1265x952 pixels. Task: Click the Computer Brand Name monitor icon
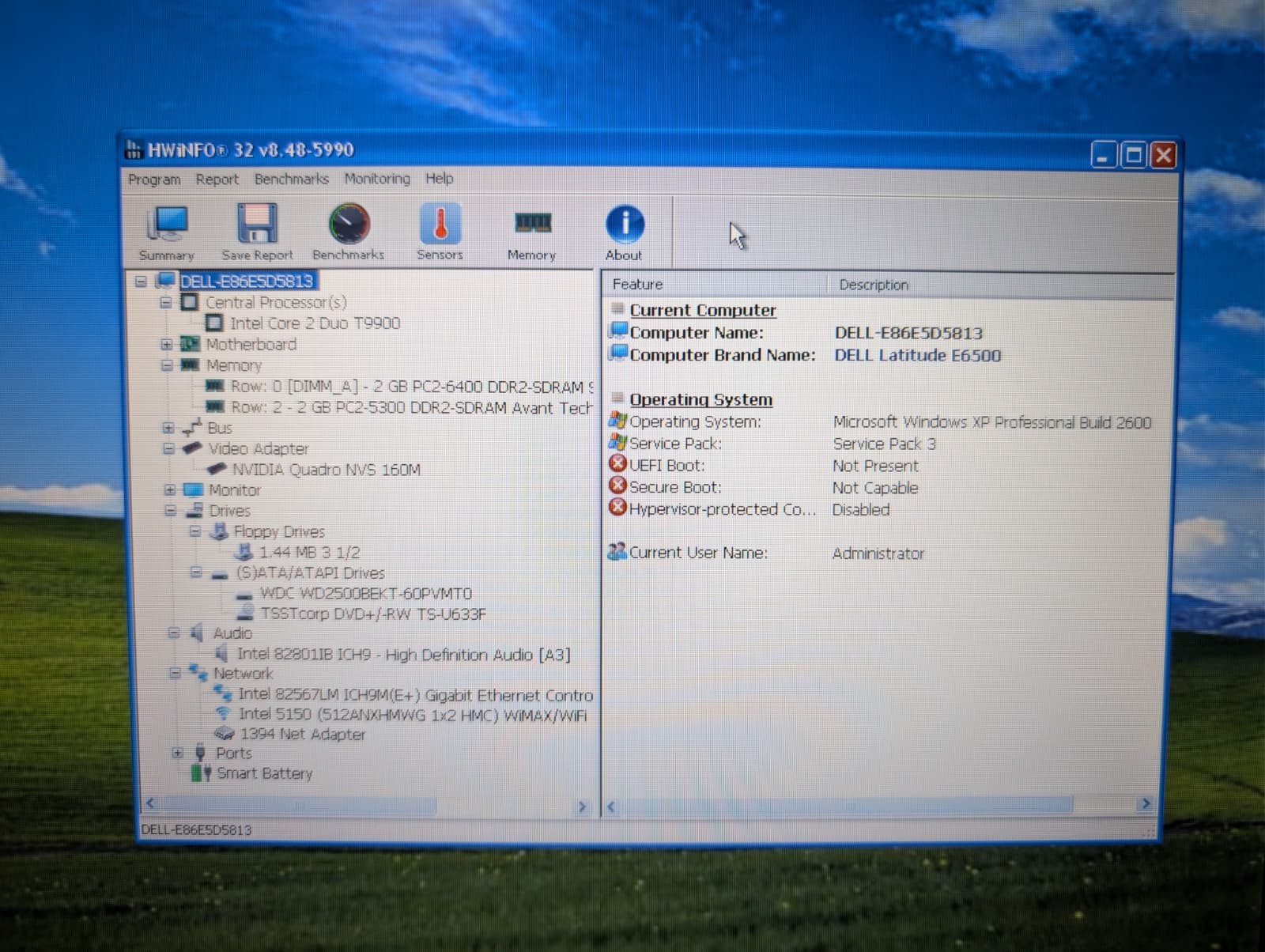coord(618,353)
